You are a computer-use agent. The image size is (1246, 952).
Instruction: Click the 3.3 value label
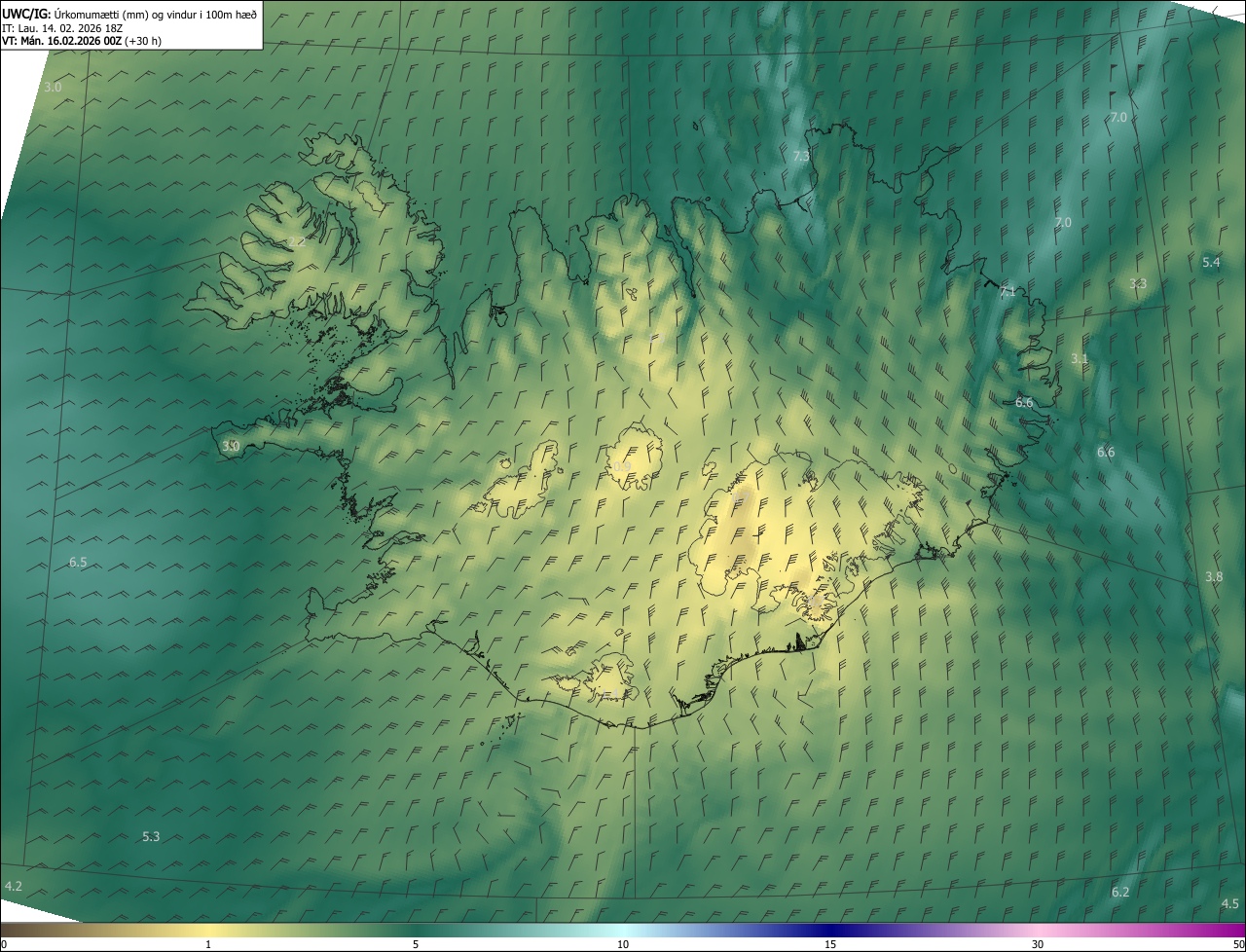coord(1138,283)
